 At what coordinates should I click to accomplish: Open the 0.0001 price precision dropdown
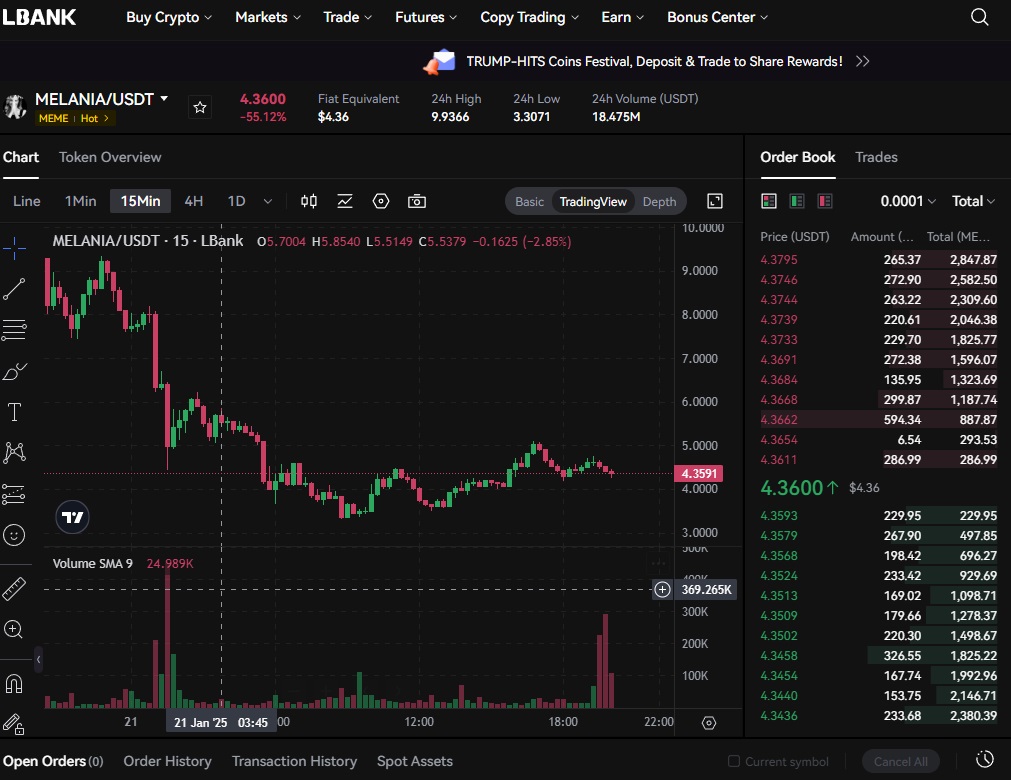point(908,201)
